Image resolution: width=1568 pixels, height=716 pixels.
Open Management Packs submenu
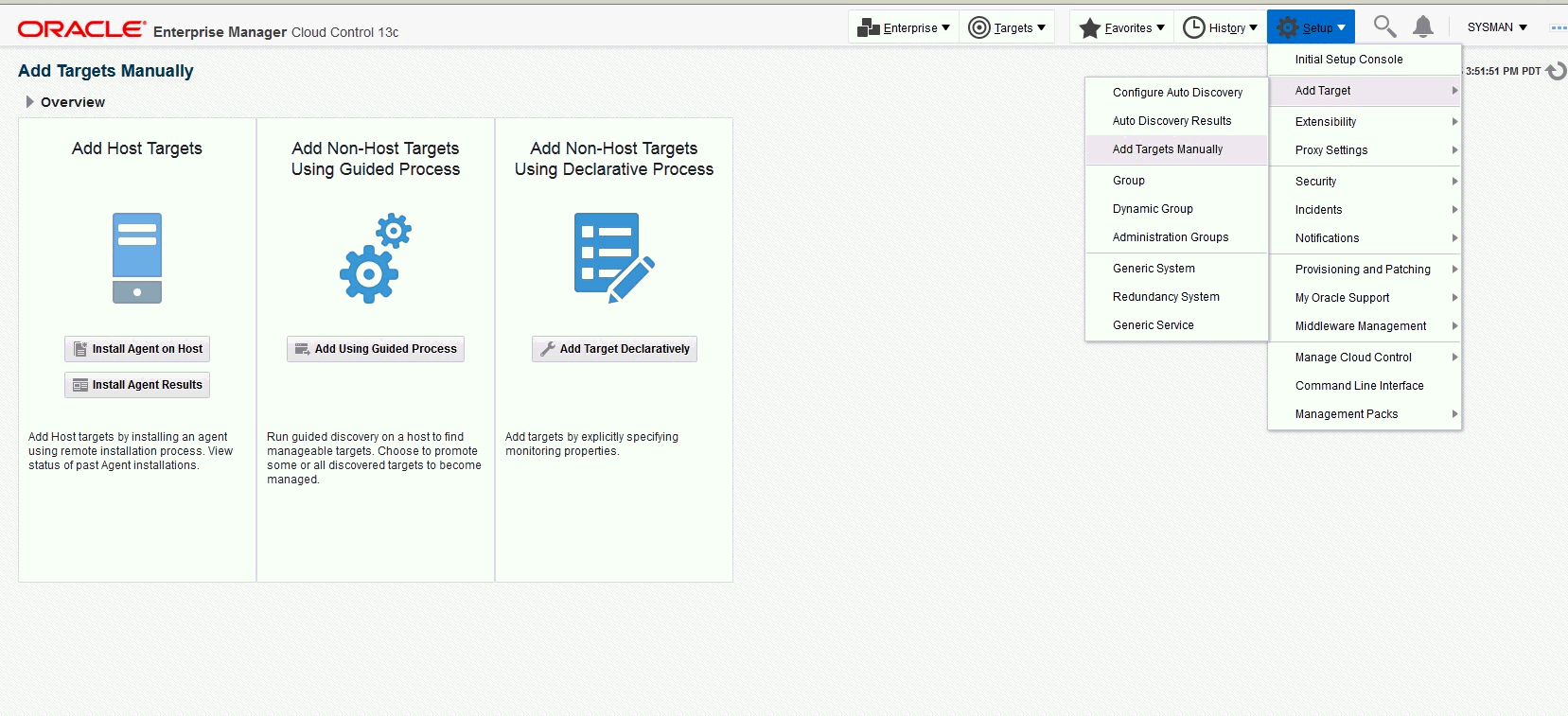coord(1365,414)
